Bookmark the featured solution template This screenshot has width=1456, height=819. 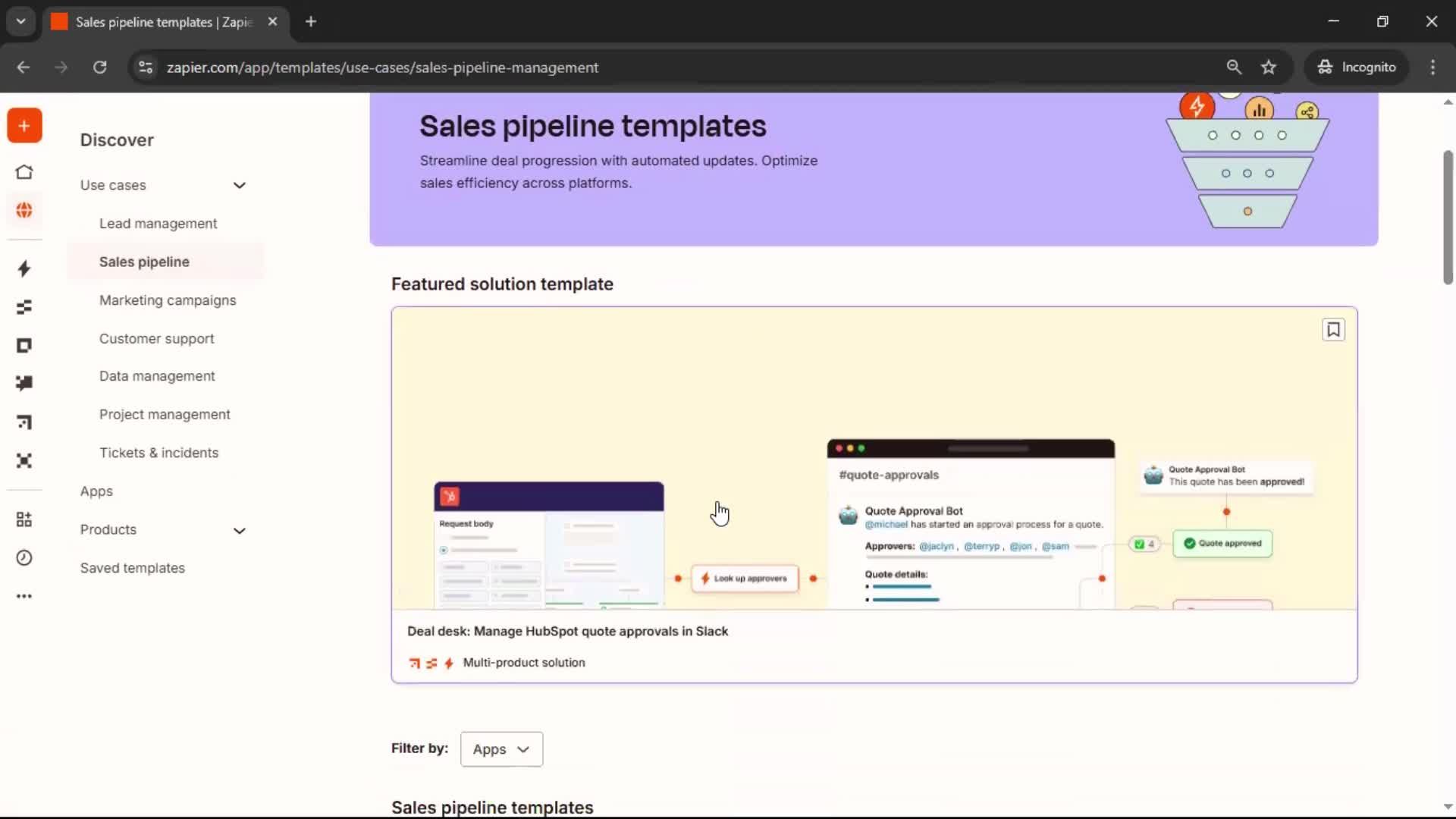click(1333, 330)
